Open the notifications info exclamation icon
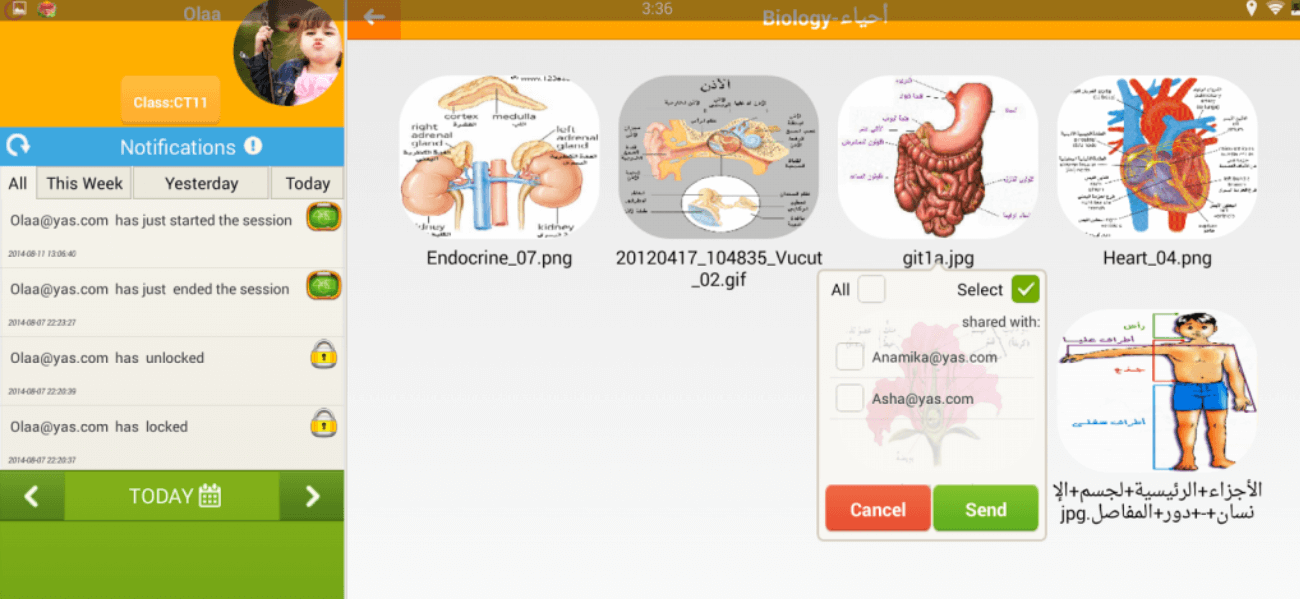This screenshot has width=1300, height=599. tap(253, 146)
